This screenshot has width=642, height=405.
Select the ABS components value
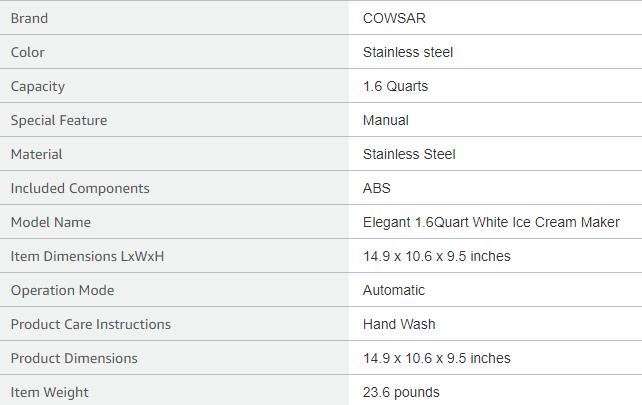point(376,188)
